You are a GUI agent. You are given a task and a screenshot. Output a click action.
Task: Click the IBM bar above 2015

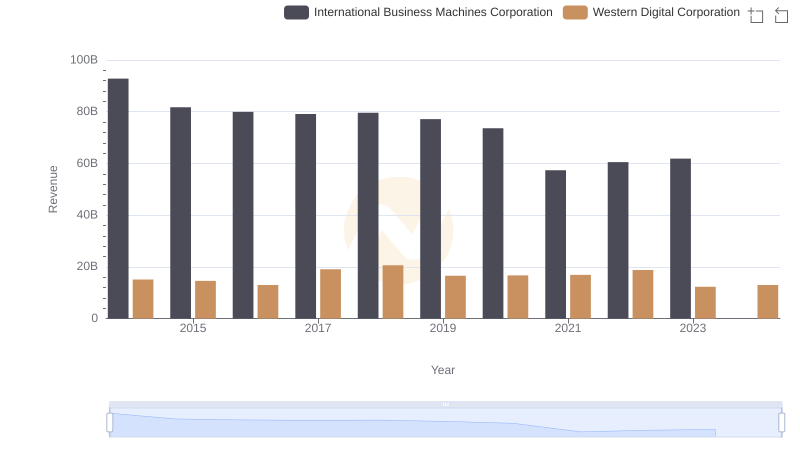tap(181, 213)
